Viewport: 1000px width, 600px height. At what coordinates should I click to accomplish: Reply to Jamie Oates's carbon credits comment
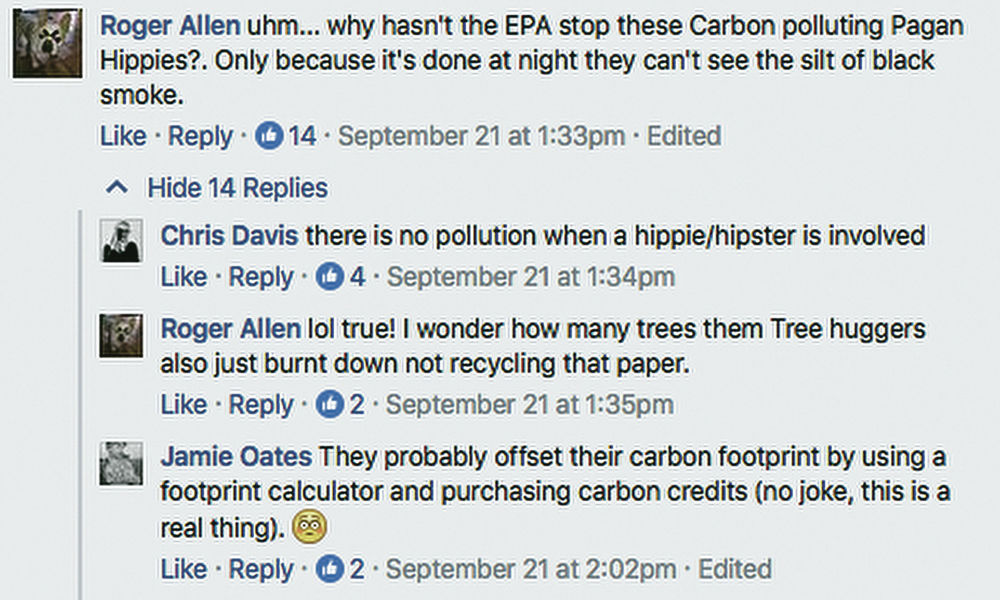pos(261,569)
